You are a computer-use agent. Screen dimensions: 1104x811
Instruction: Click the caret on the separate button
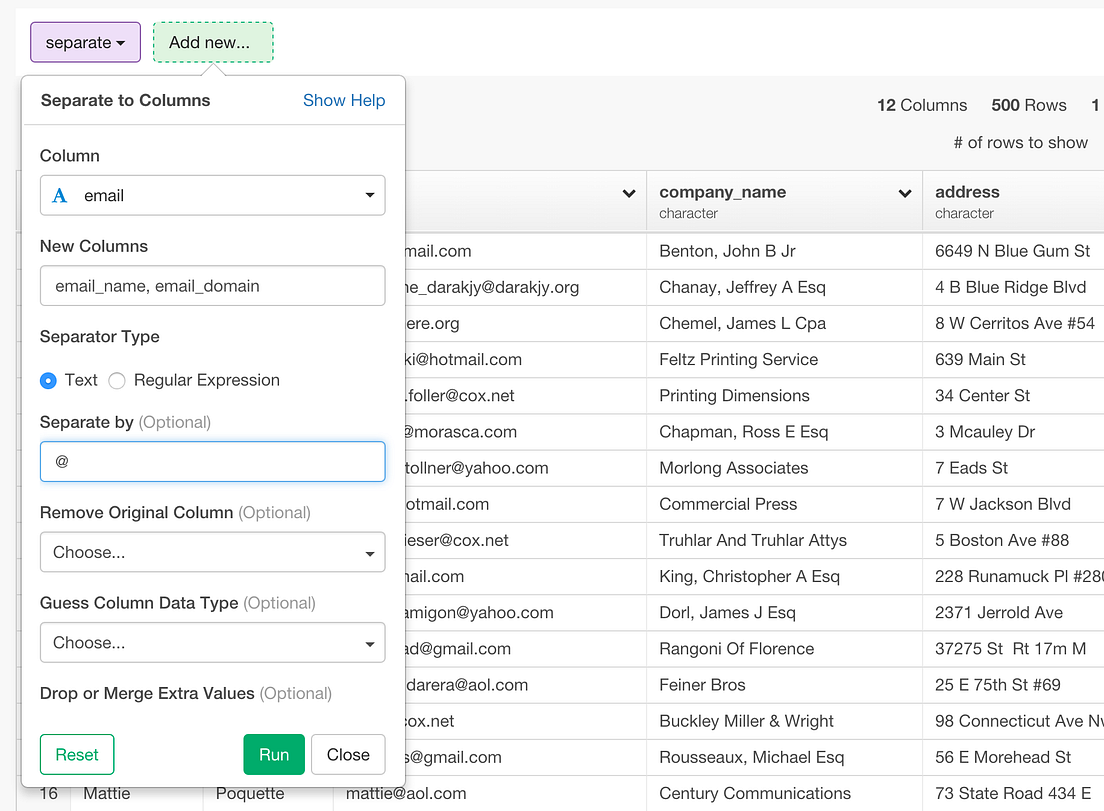pos(118,42)
